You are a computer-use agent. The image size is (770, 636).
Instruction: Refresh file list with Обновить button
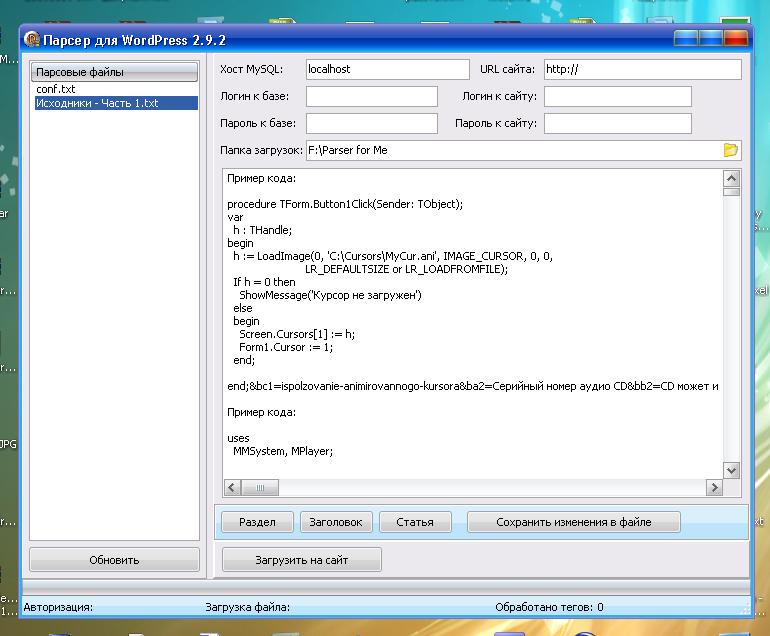[x=114, y=560]
